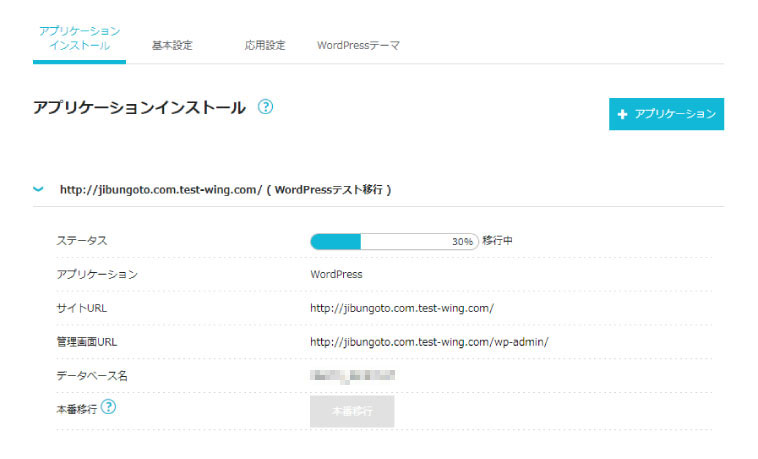Click plus icon on アプリケーション button
758x459 pixels.
622,115
